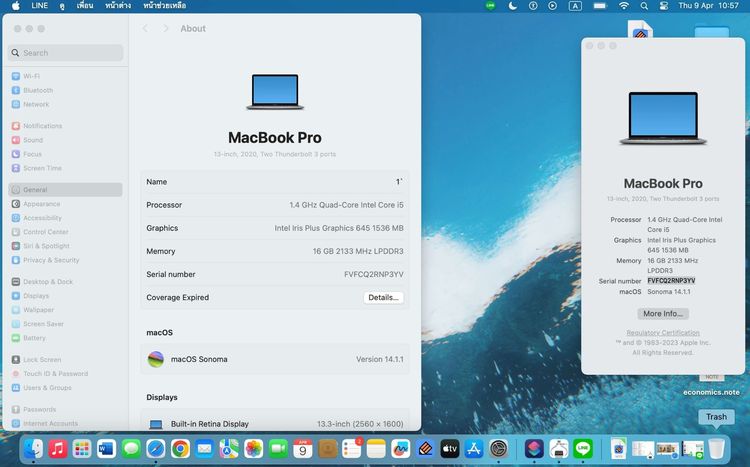The image size is (750, 467).
Task: Open Microsoft Word from the Dock
Action: tap(106, 449)
